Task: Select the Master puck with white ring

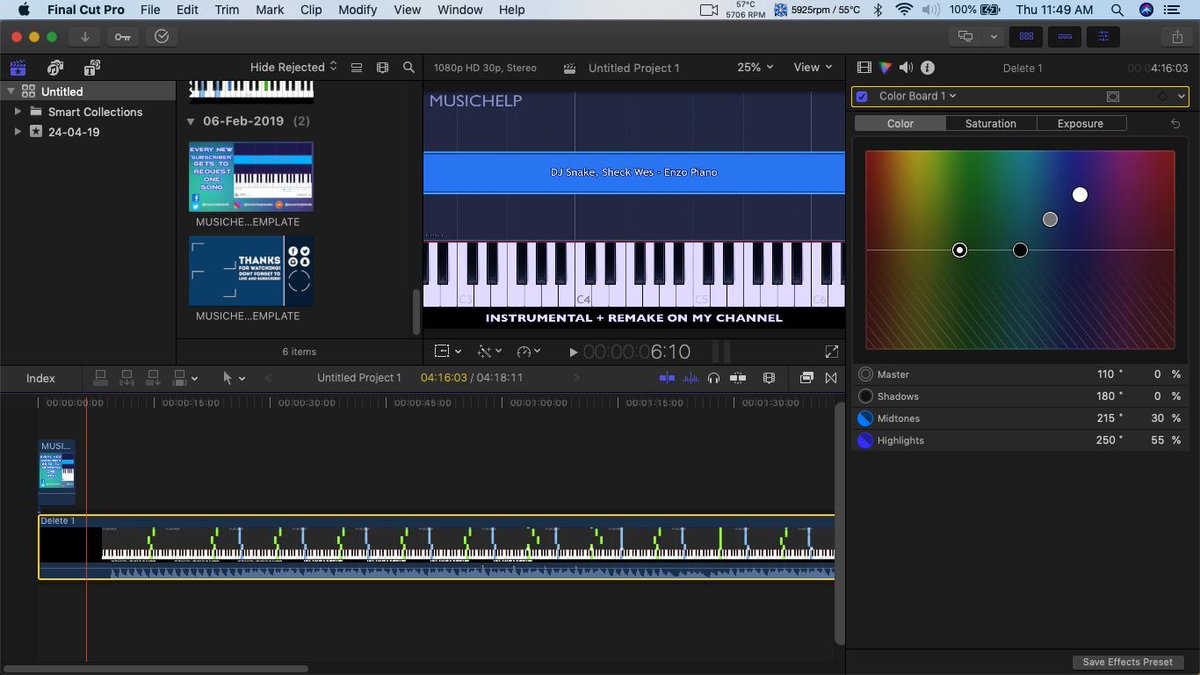Action: point(960,250)
